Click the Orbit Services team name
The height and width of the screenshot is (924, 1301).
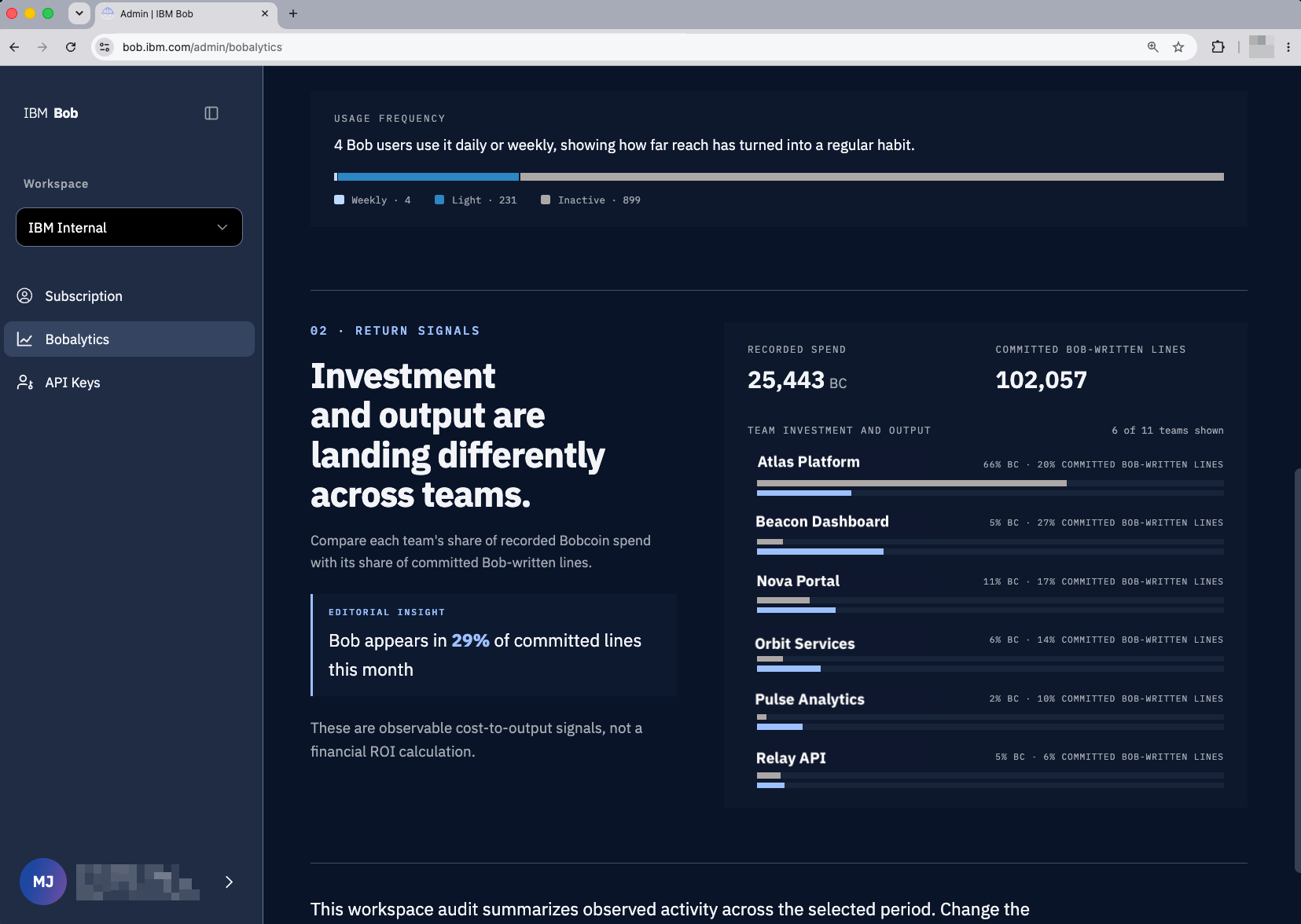[x=805, y=643]
